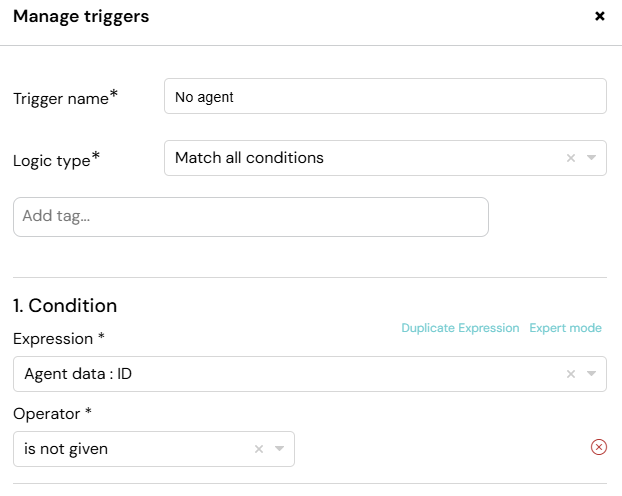This screenshot has width=622, height=496.
Task: Clear the Agent data : ID expression
Action: 571,374
